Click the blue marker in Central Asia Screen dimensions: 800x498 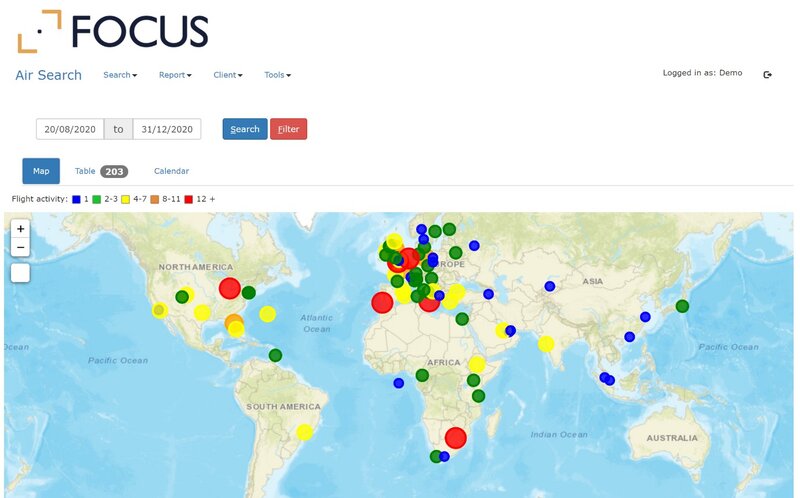pyautogui.click(x=549, y=286)
